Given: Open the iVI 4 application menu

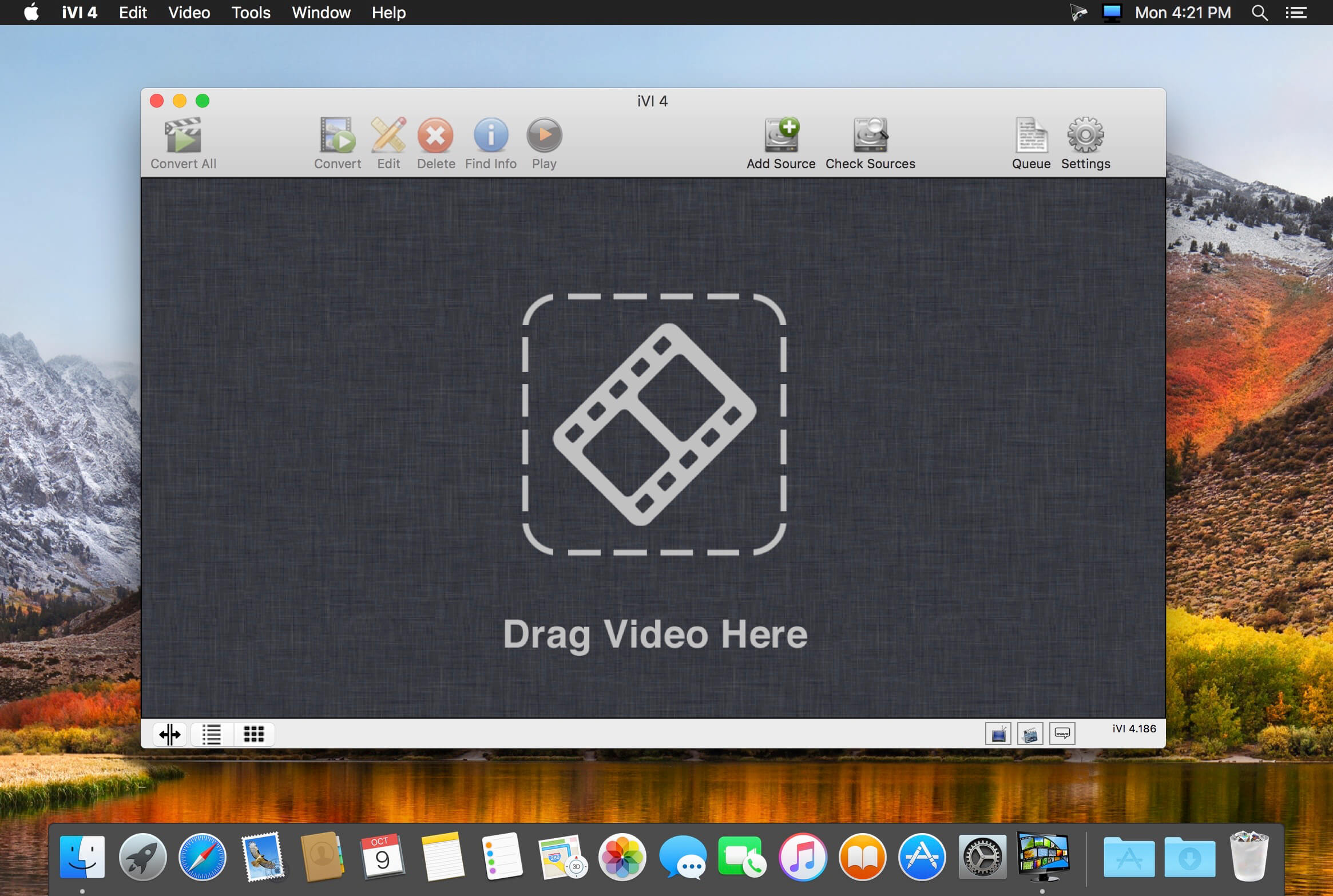Looking at the screenshot, I should 80,13.
